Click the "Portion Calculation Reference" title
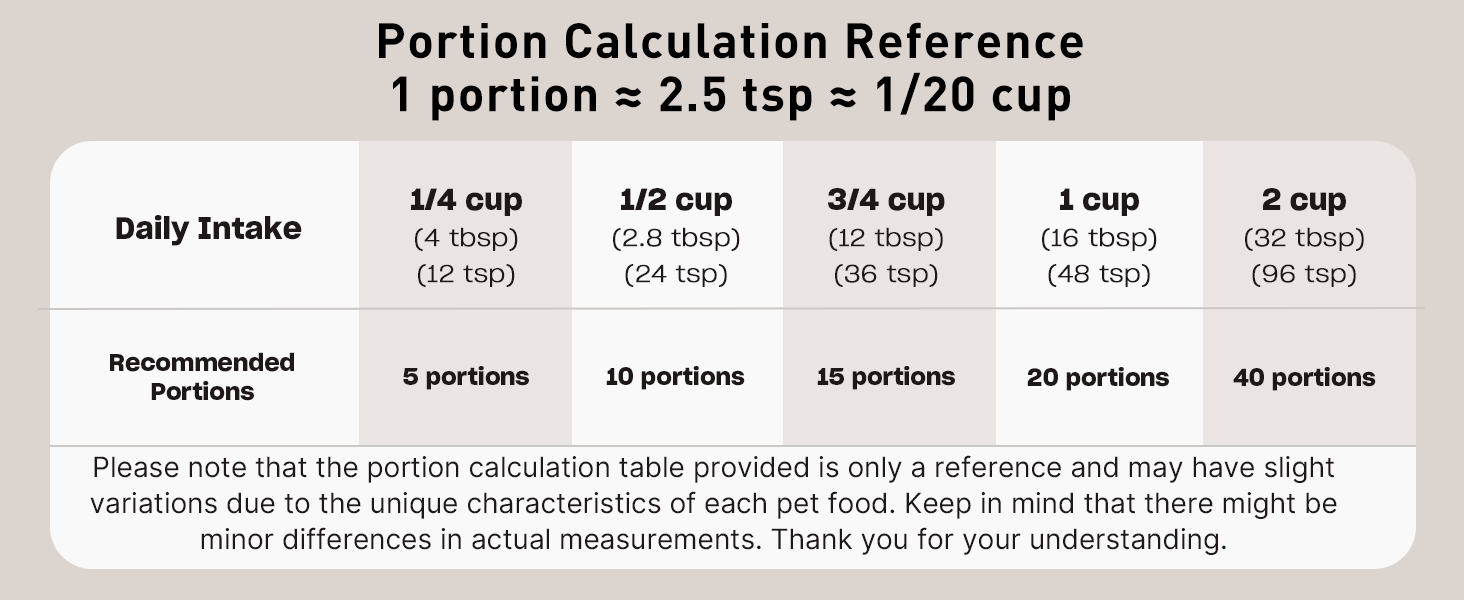The height and width of the screenshot is (600, 1464). tap(731, 42)
